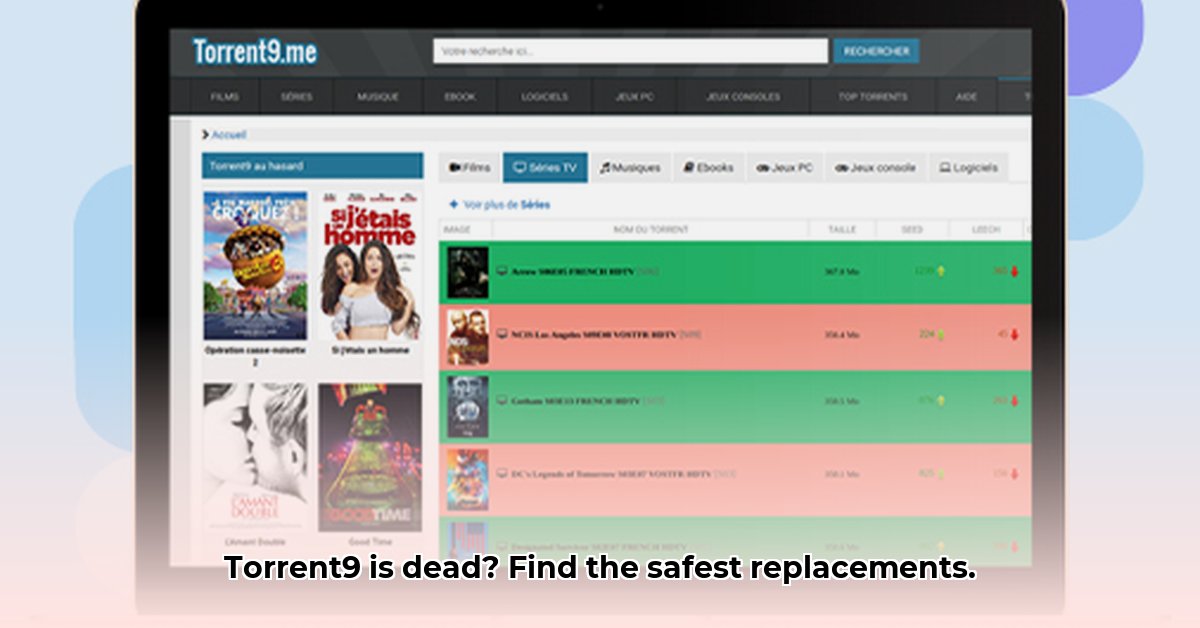Open the FILMS navigation menu item
The width and height of the screenshot is (1200, 628).
point(225,97)
